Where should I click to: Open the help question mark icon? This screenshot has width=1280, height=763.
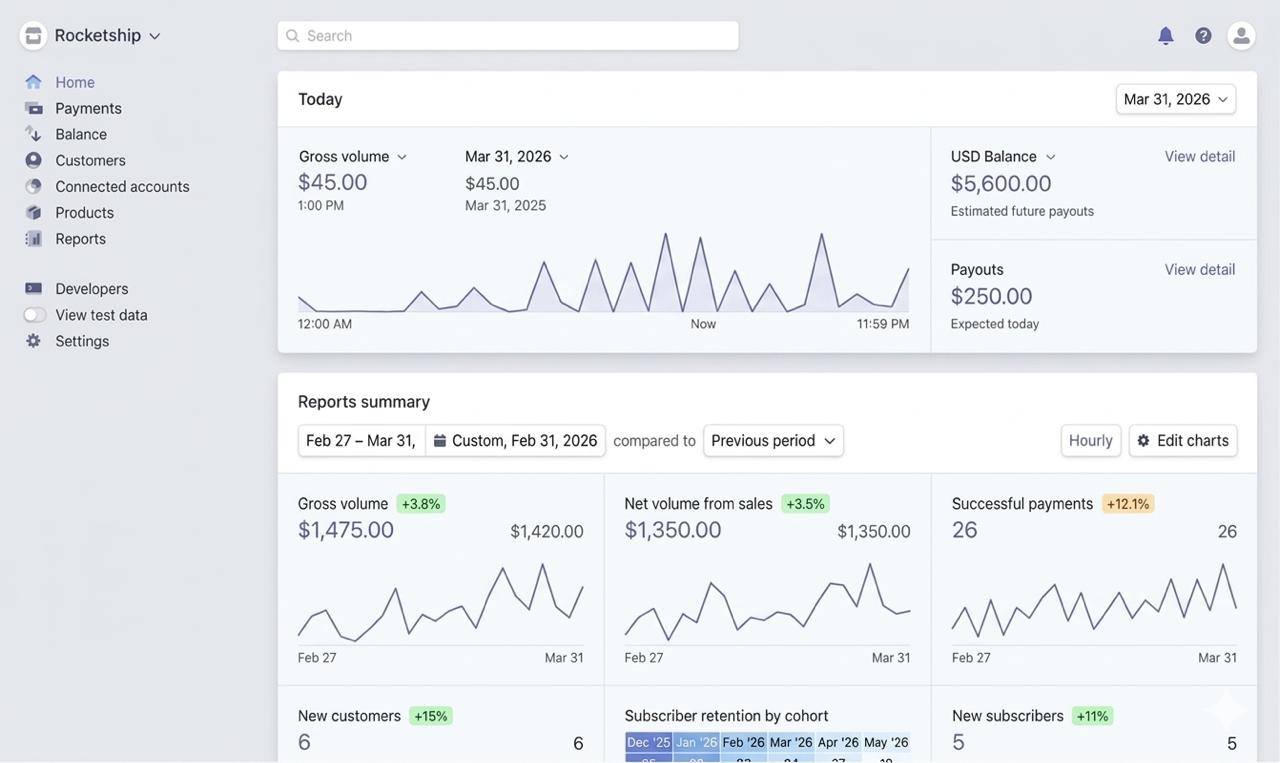click(1204, 36)
